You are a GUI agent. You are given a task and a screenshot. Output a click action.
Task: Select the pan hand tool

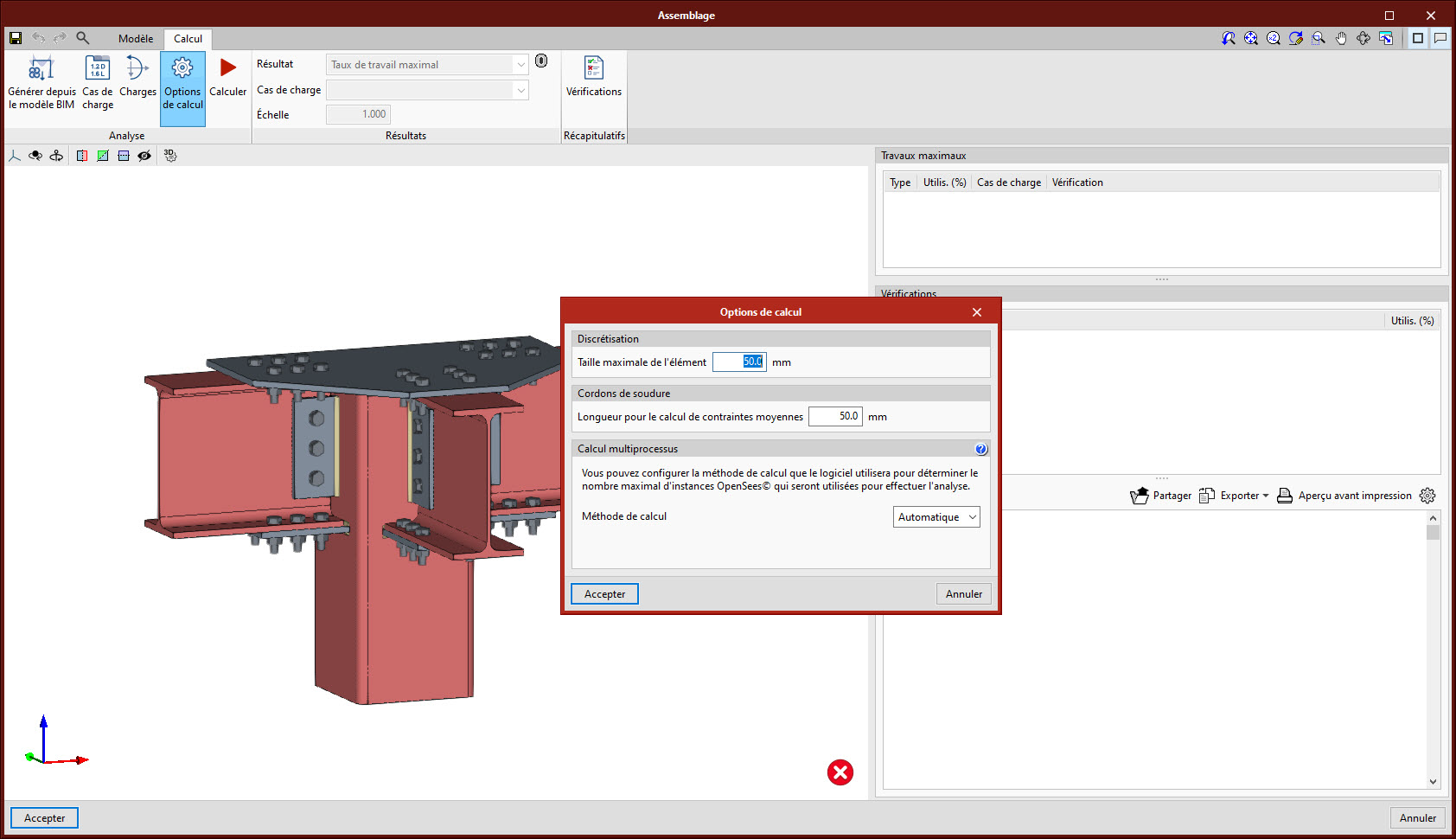pos(1341,38)
